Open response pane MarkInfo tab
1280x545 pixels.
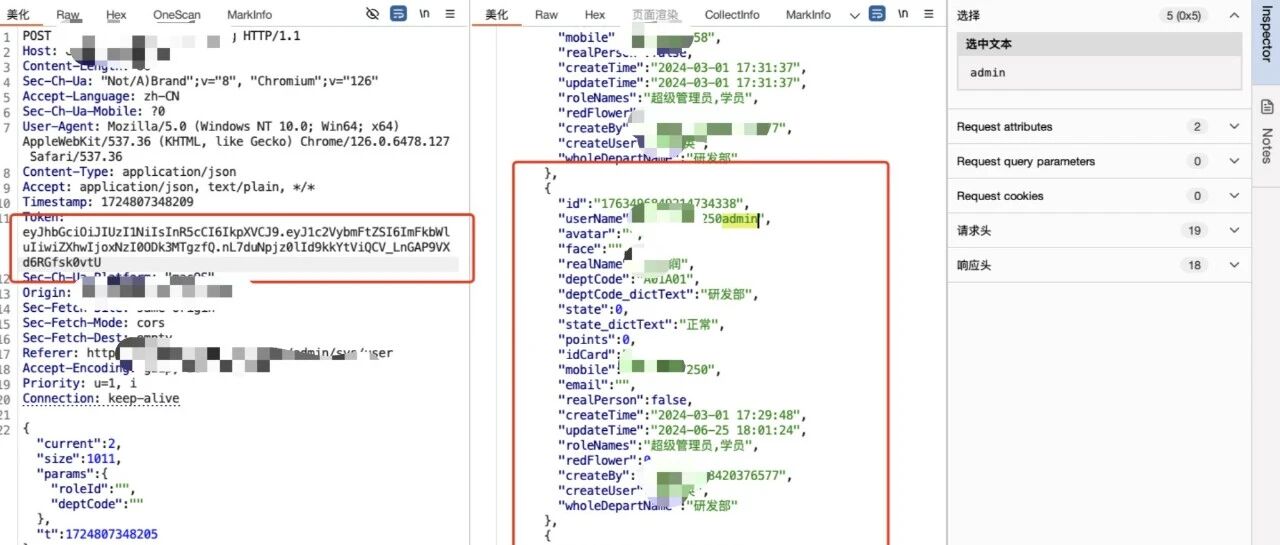click(808, 15)
